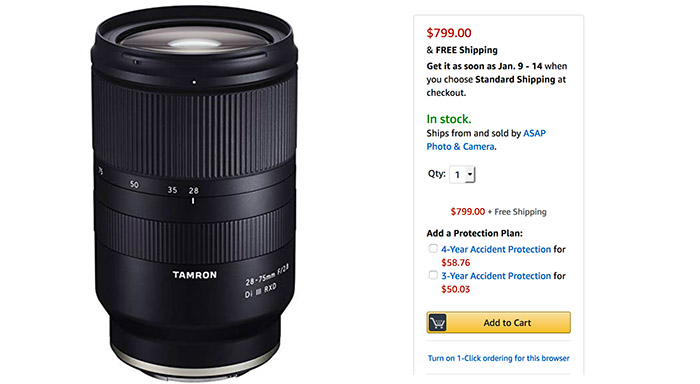Click the Tamron lens product image
Viewport: 700px width, 384px height.
tap(194, 193)
